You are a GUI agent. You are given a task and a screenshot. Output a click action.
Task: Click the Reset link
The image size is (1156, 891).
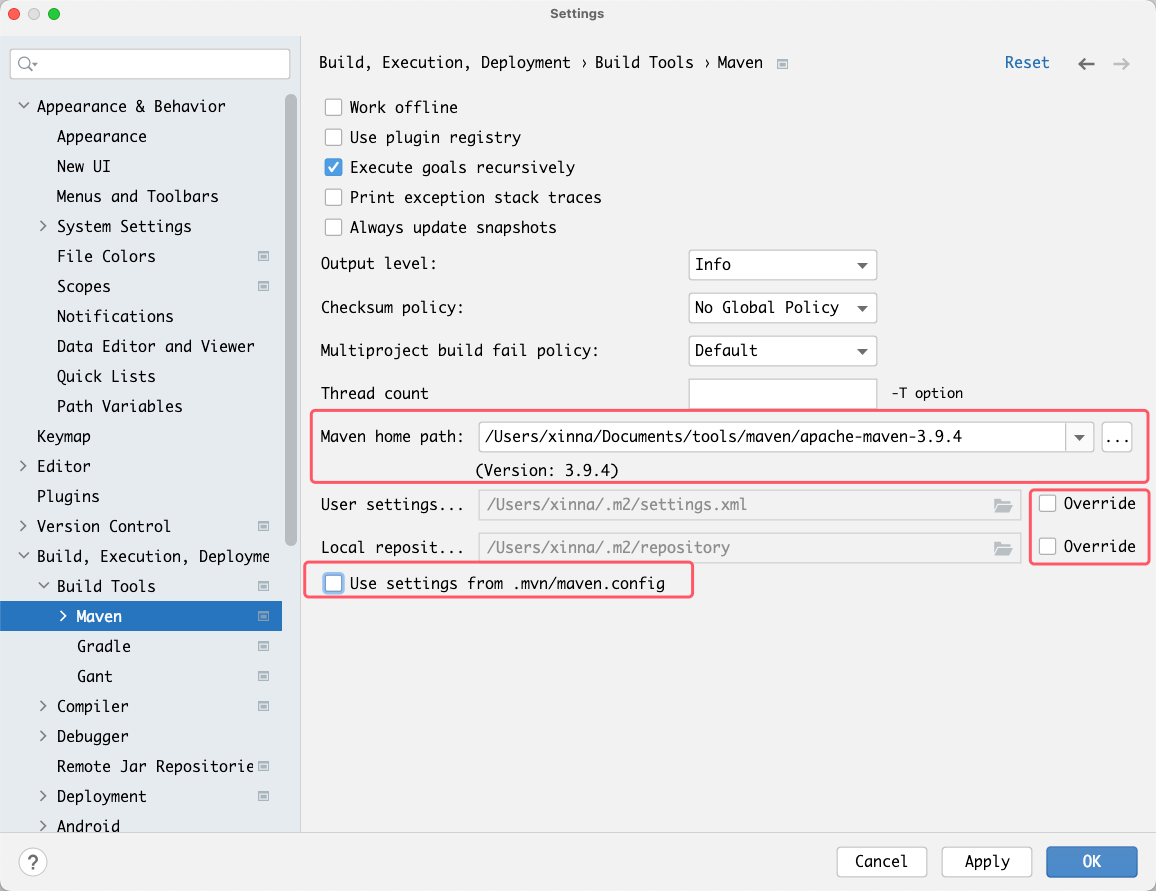1026,63
